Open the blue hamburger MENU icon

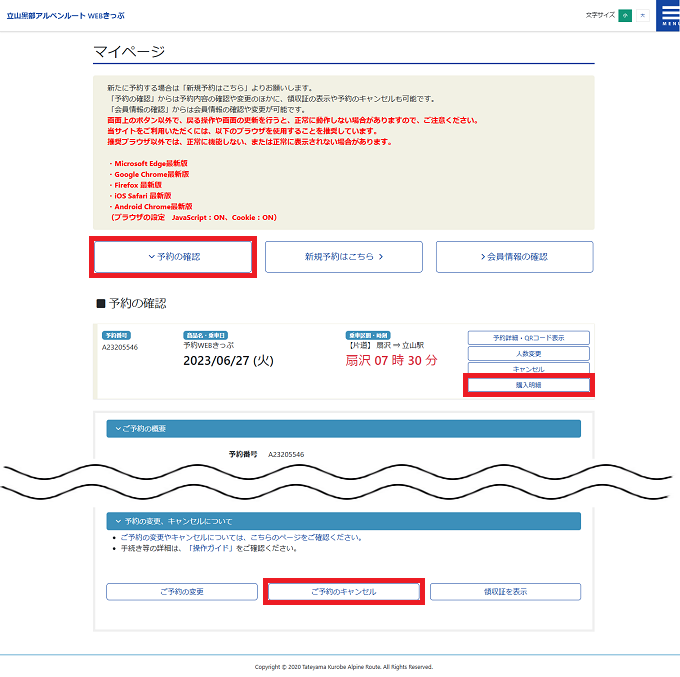667,15
